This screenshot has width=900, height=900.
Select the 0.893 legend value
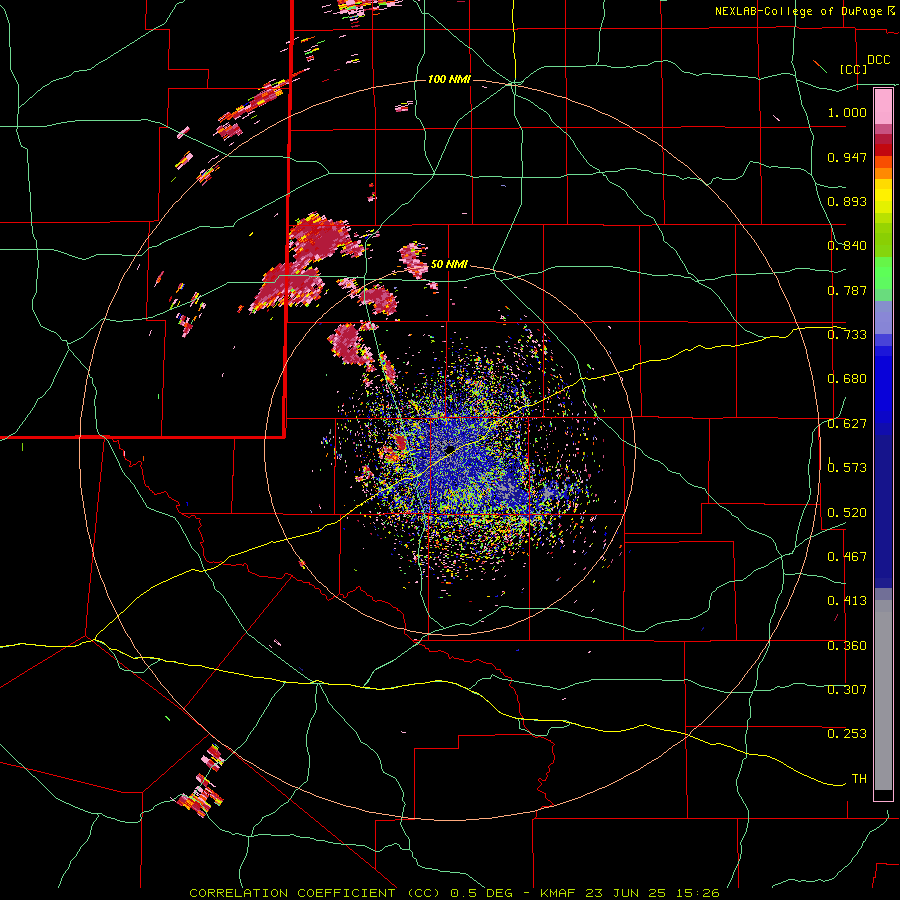coord(847,201)
